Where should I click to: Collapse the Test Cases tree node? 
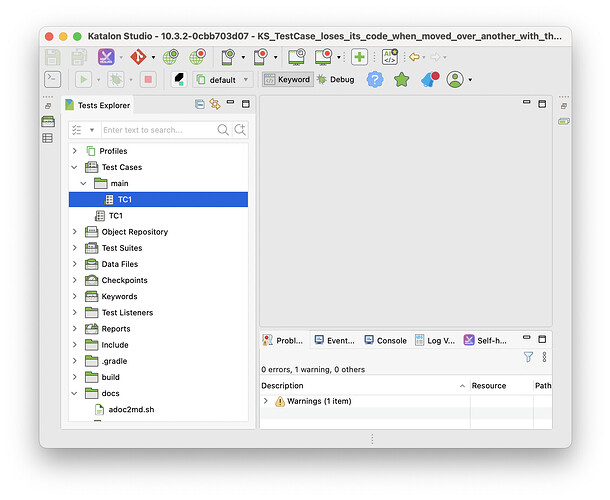(75, 167)
